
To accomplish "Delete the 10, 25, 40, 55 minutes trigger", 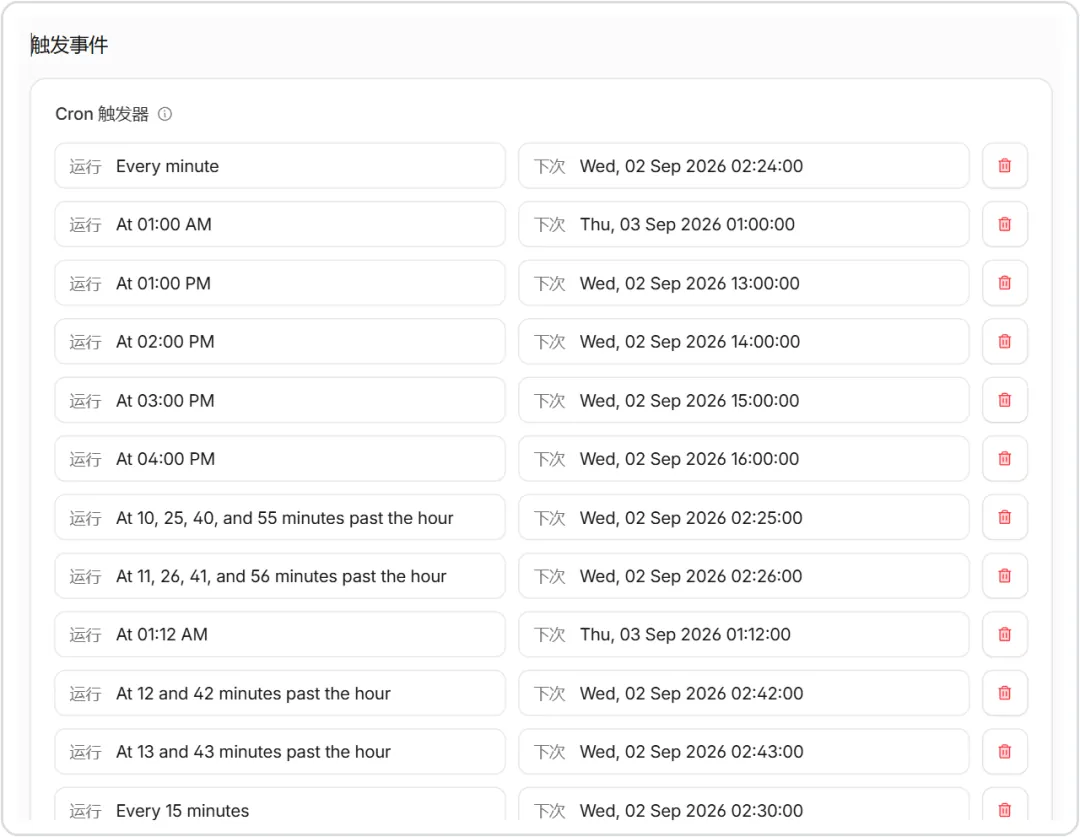I will (x=1005, y=517).
